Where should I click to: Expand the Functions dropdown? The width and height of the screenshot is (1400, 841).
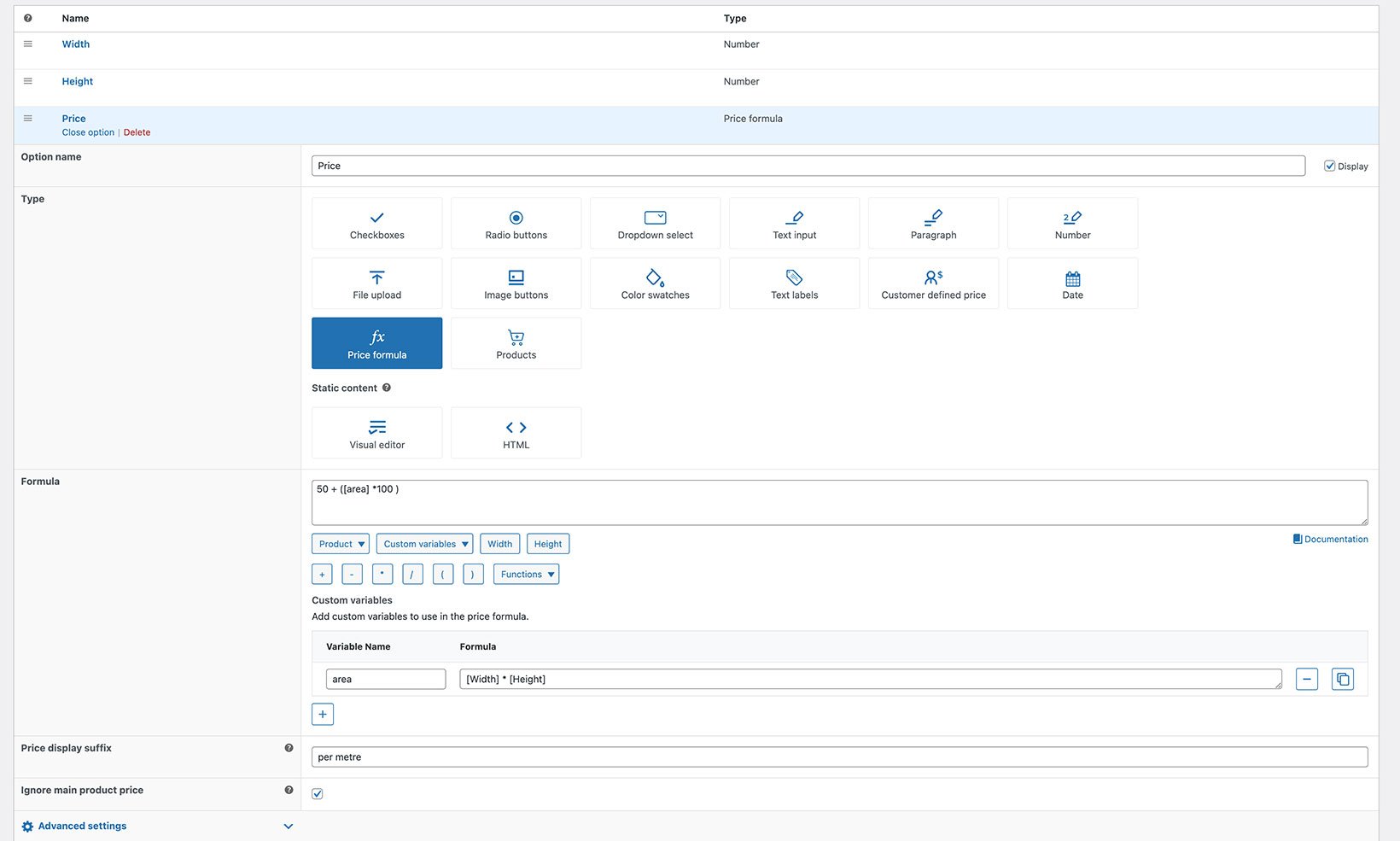527,575
